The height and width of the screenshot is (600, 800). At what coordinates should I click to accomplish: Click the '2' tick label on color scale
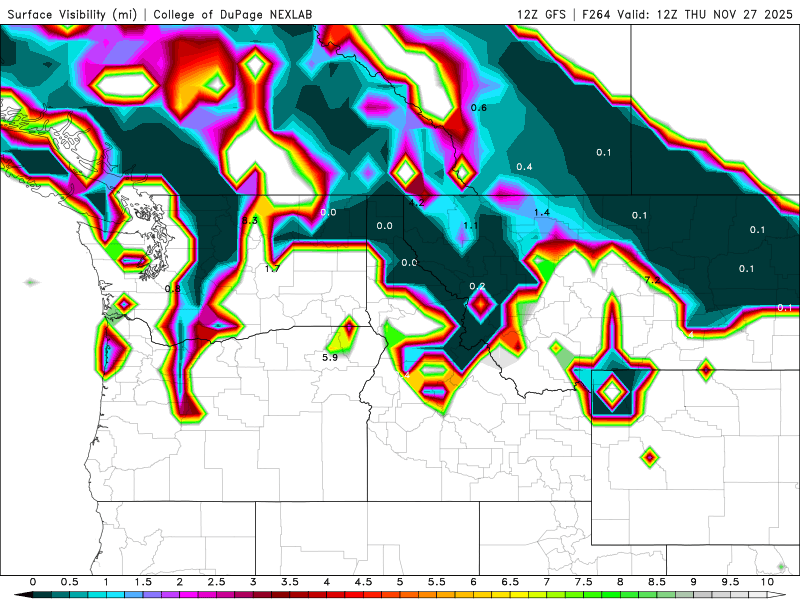[180, 582]
